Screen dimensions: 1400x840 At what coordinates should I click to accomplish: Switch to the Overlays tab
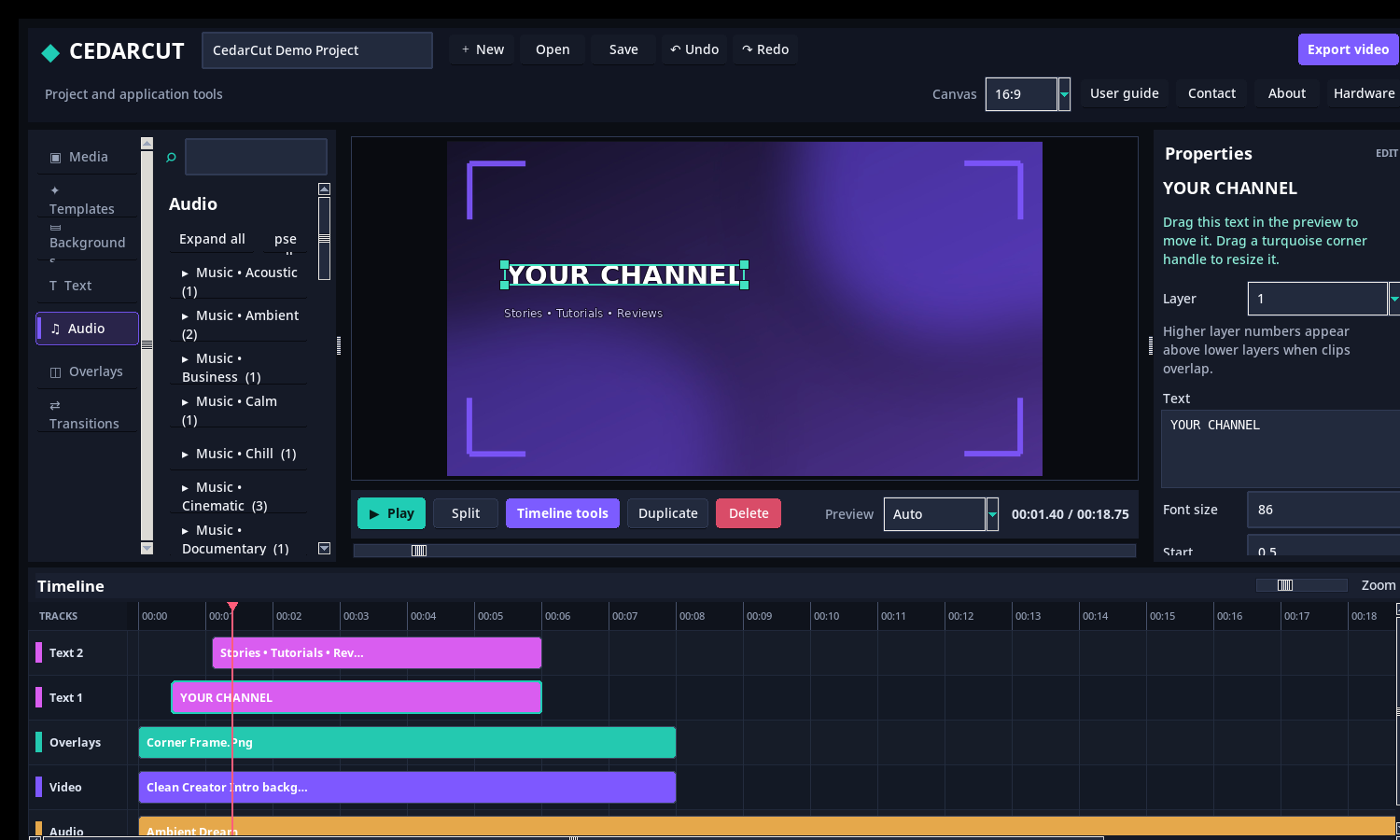point(88,371)
